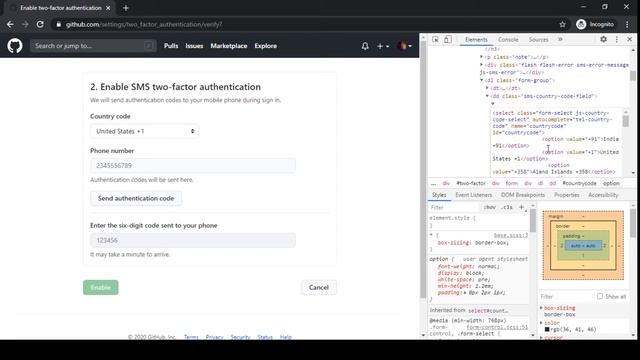Go to Explore
640x360 pixels.
pyautogui.click(x=266, y=46)
